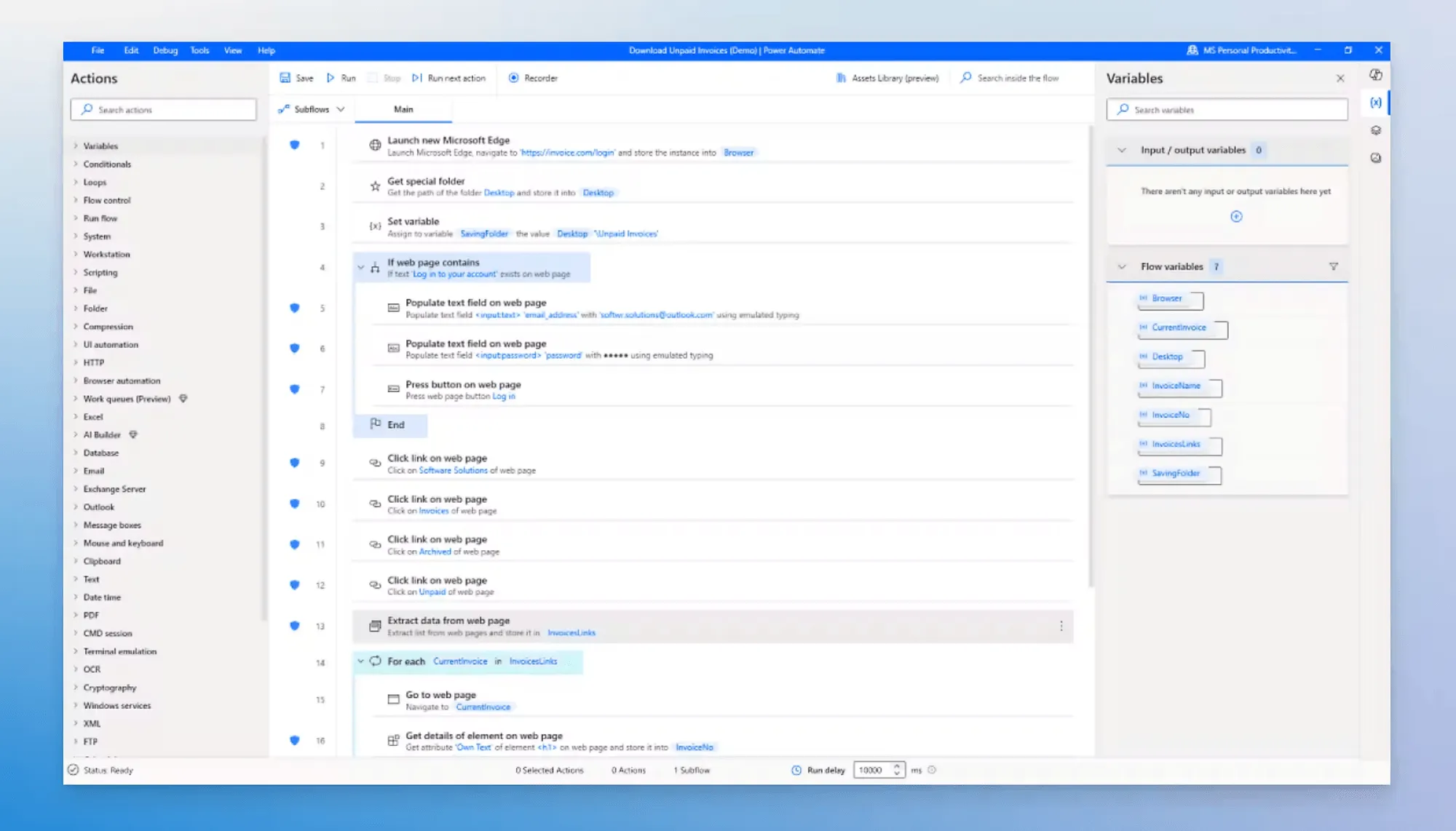Viewport: 1456px width, 831px height.
Task: Focus the Search actions field
Action: coord(164,110)
